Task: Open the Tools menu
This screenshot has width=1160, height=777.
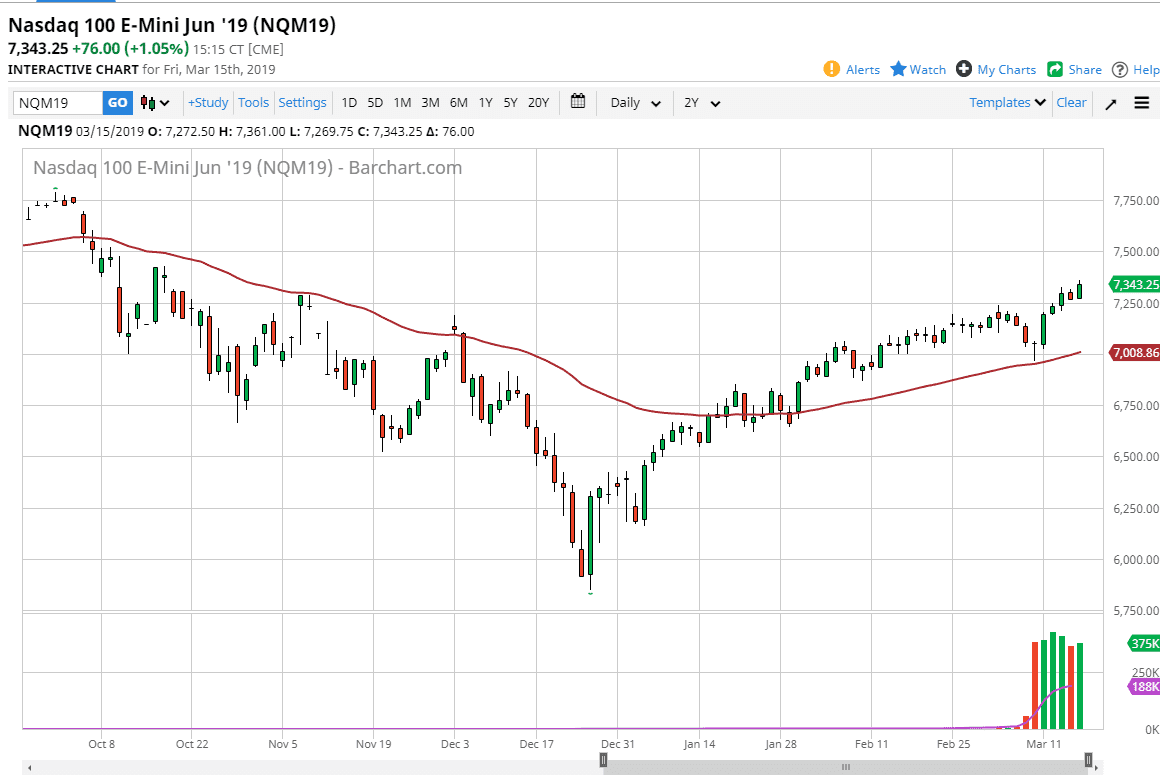Action: click(x=253, y=102)
